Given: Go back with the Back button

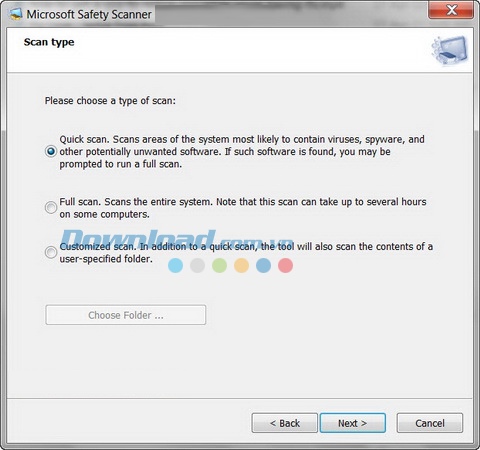Looking at the screenshot, I should coord(284,423).
